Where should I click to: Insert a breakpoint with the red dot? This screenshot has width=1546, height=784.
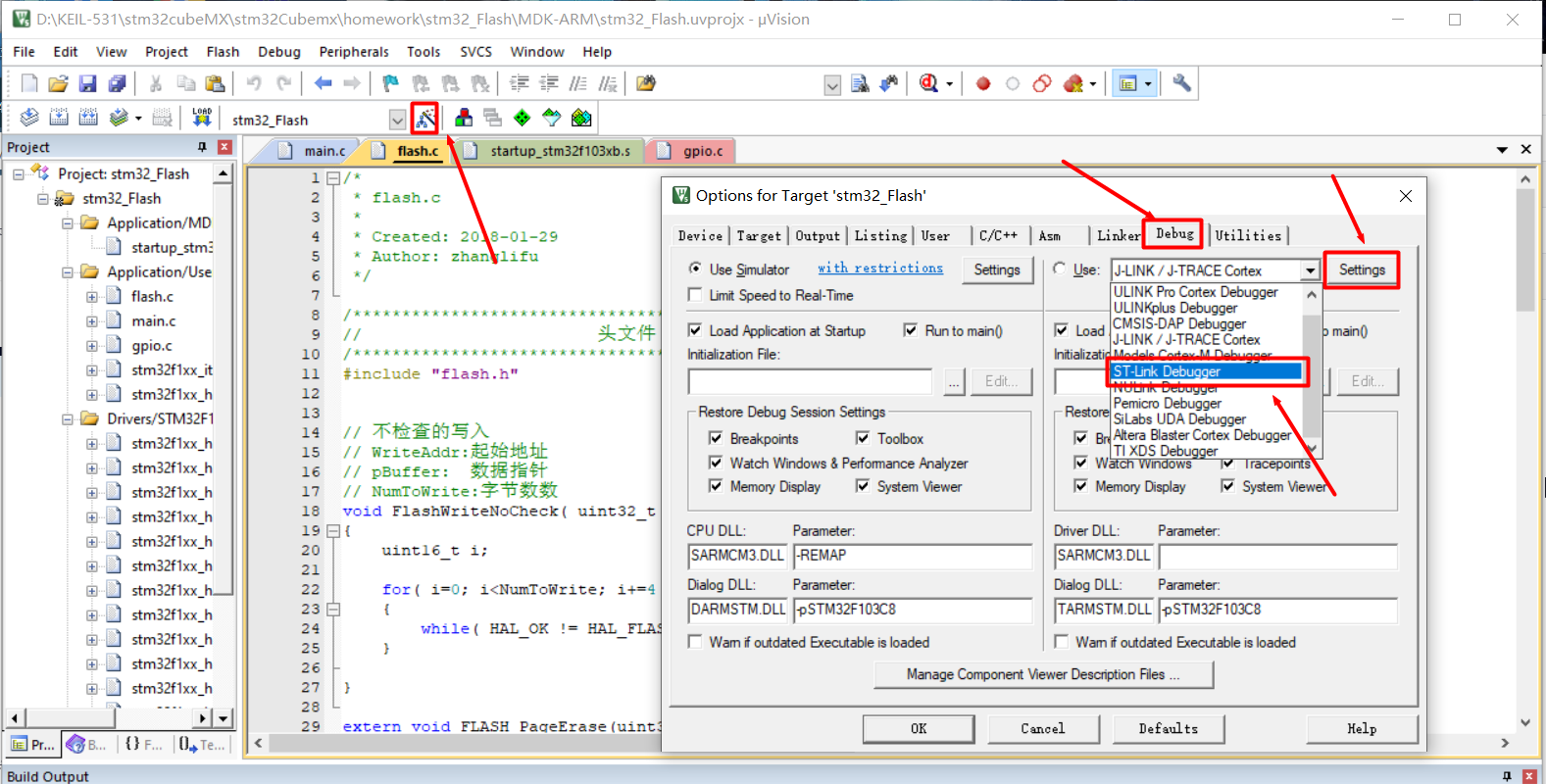pyautogui.click(x=983, y=83)
